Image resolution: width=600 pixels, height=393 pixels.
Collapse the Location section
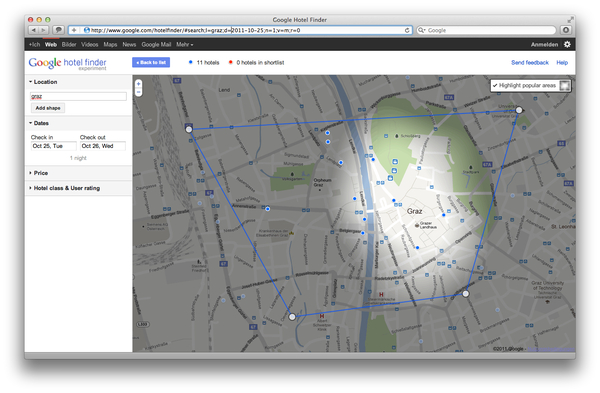point(43,82)
